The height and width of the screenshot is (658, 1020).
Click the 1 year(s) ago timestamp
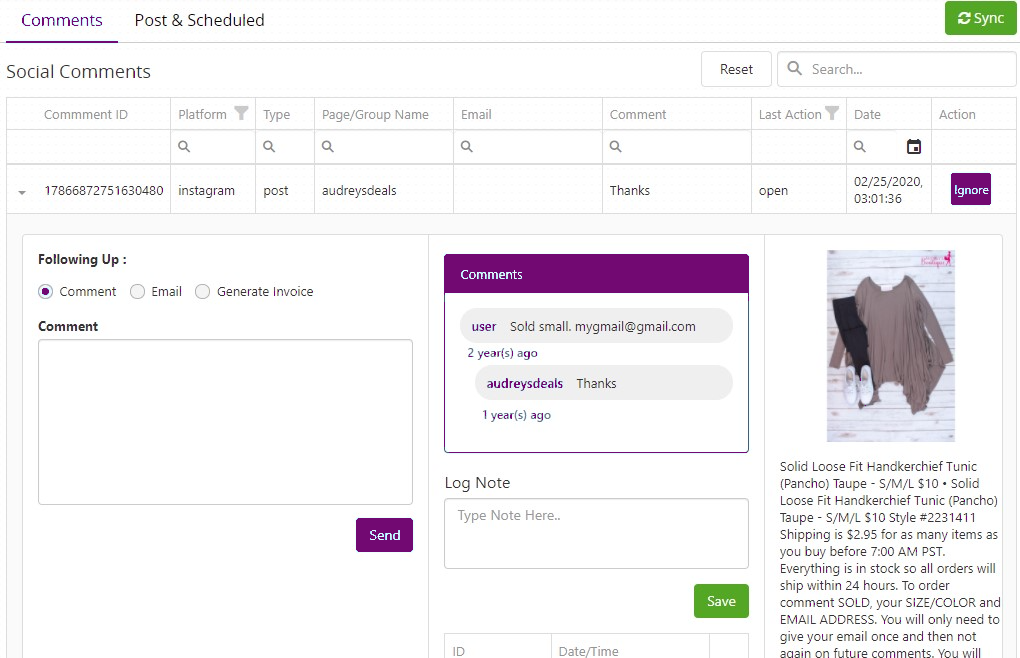coord(517,415)
